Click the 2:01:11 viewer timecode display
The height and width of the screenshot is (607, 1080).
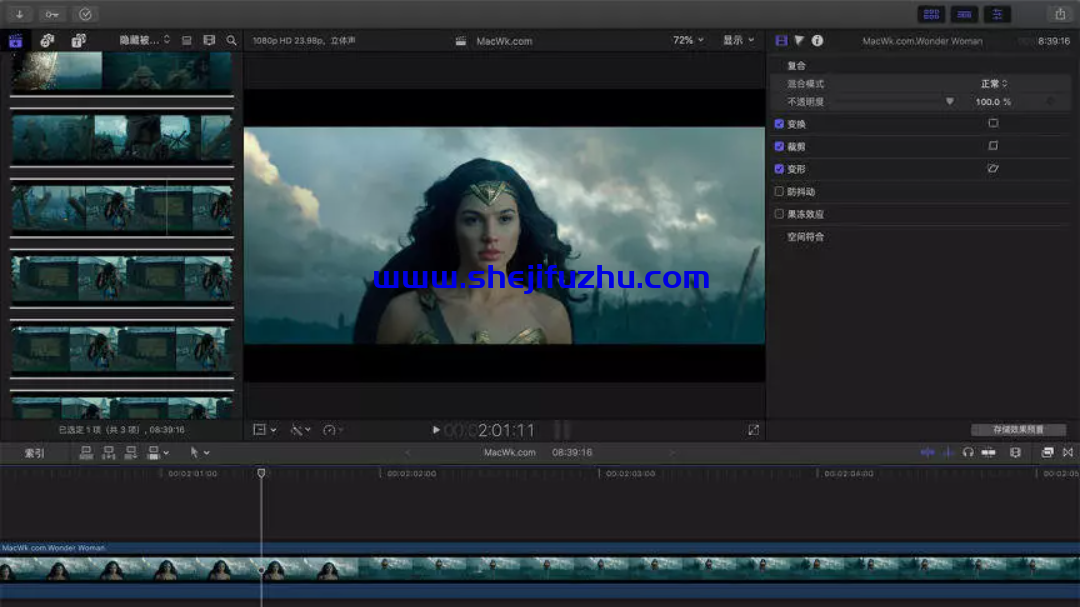coord(506,431)
